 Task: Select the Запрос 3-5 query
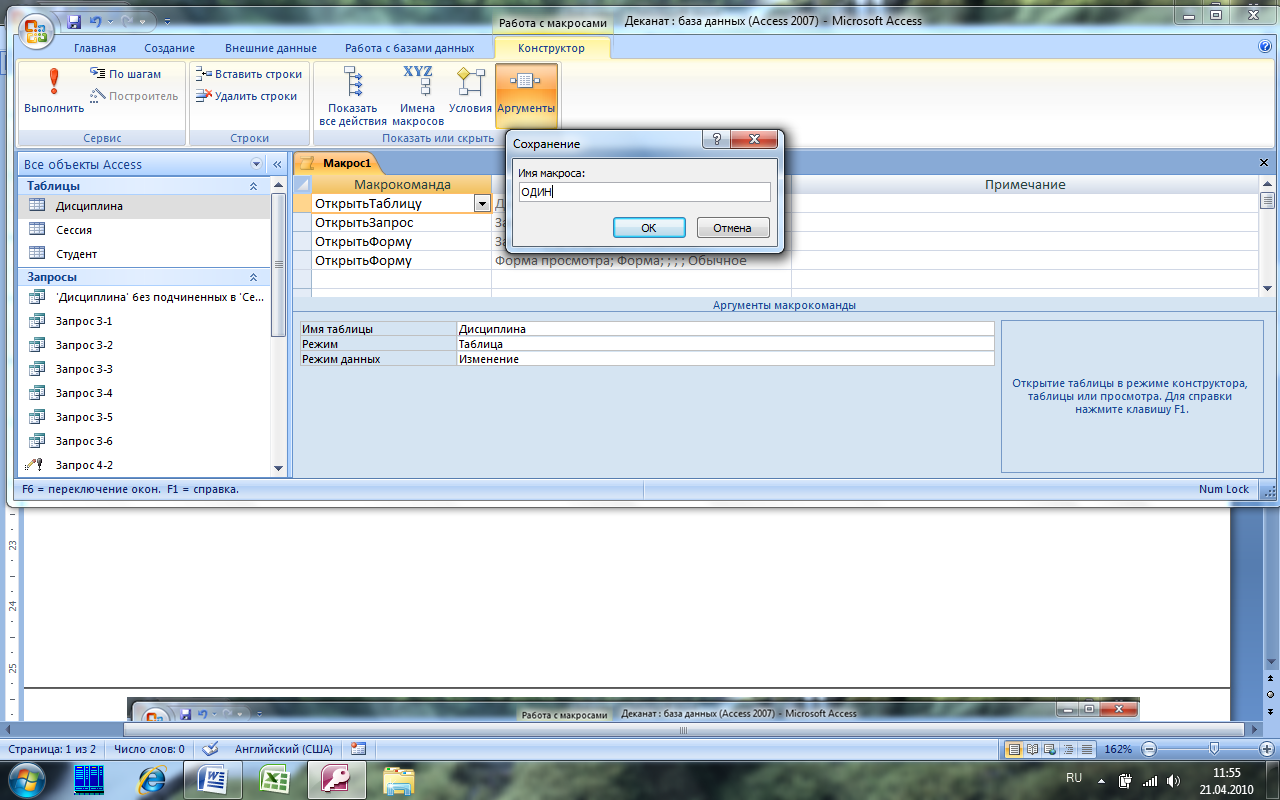(144, 417)
